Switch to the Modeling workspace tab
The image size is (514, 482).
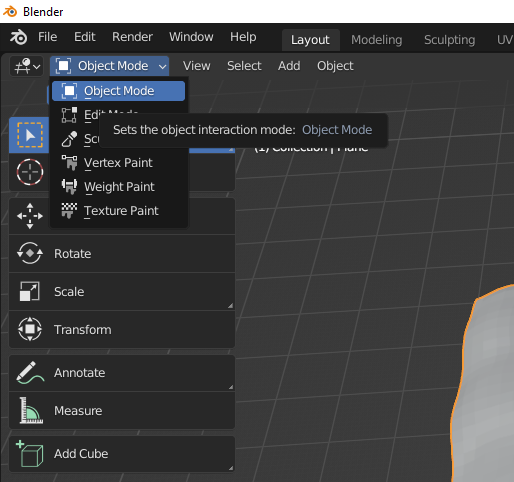click(x=376, y=40)
